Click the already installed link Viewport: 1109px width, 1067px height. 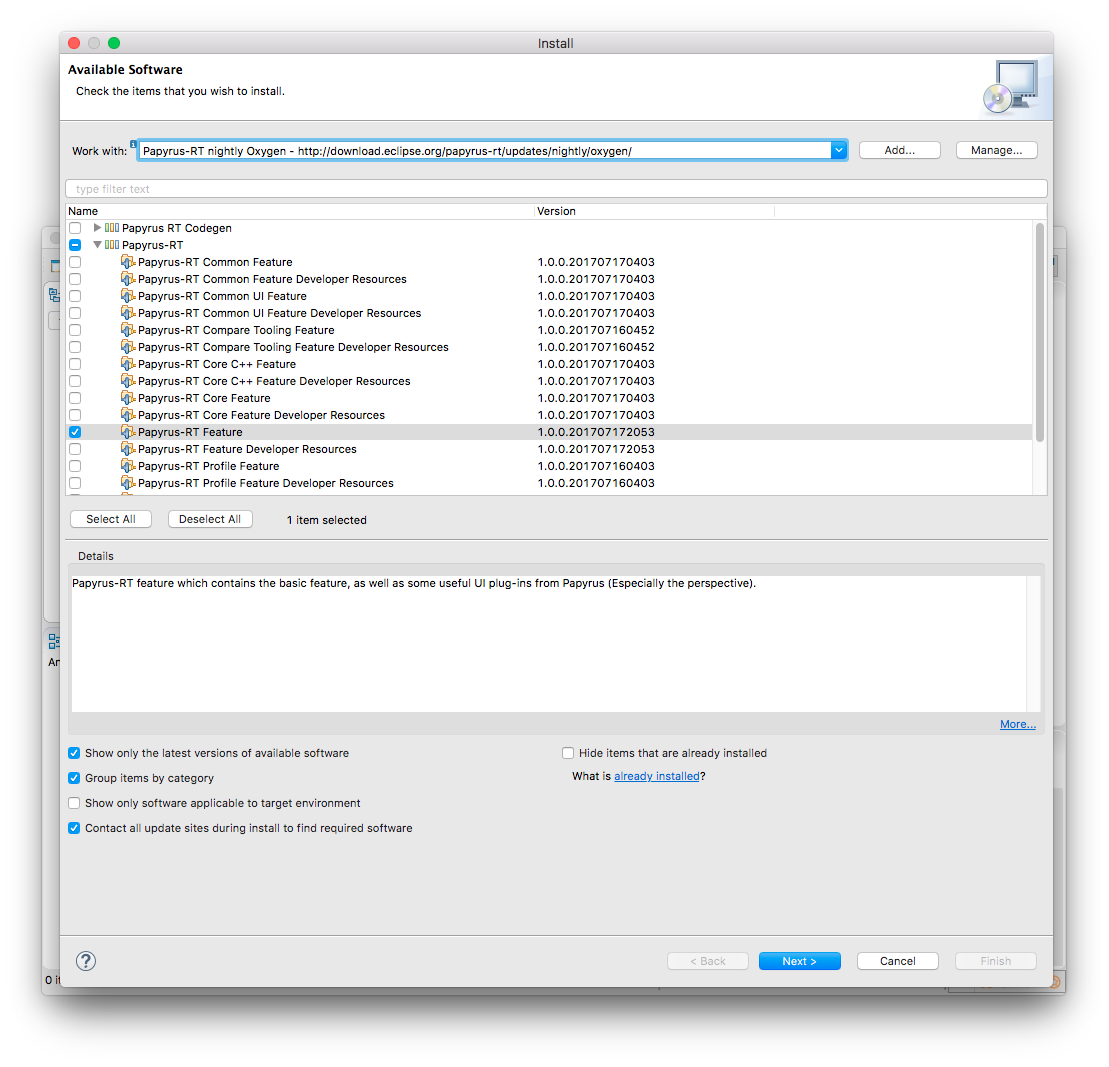pyautogui.click(x=657, y=775)
